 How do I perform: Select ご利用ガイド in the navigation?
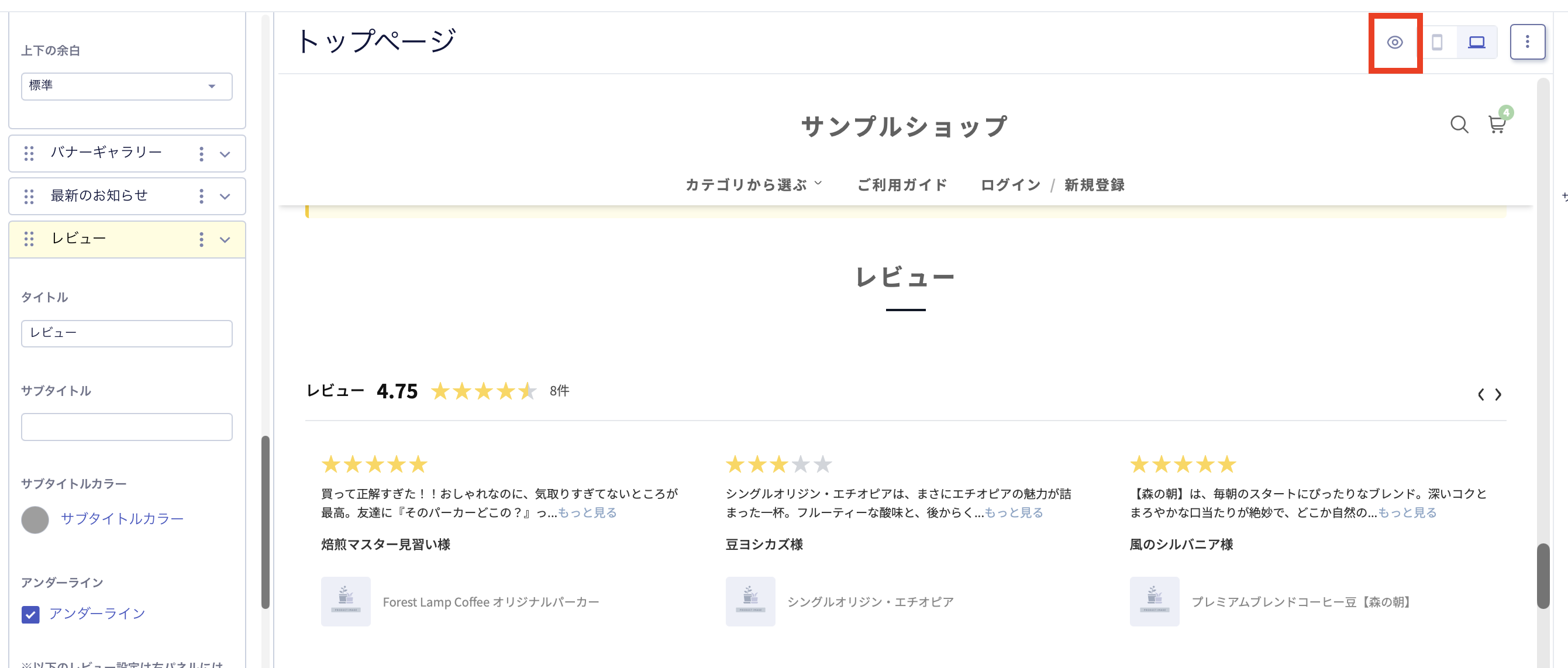pos(902,184)
